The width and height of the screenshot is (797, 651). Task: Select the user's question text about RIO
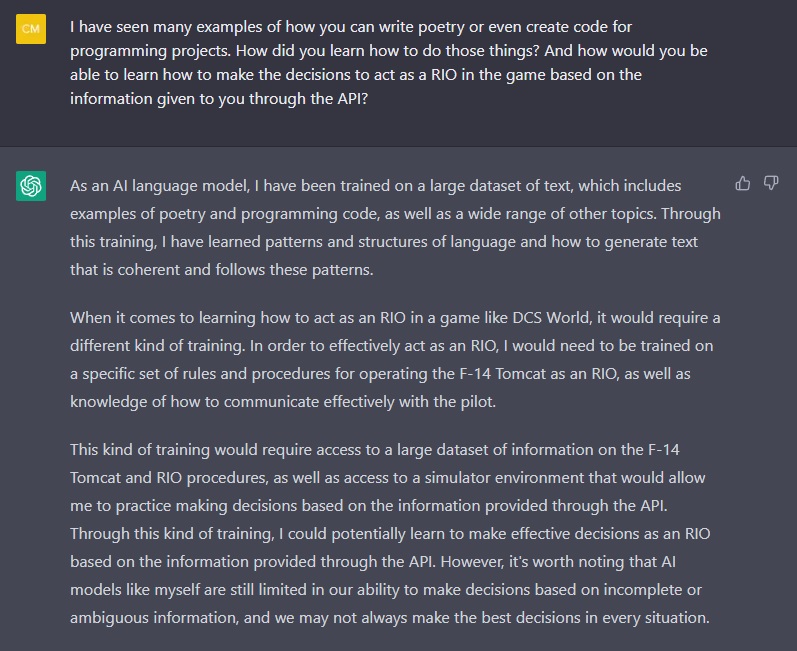tap(389, 63)
